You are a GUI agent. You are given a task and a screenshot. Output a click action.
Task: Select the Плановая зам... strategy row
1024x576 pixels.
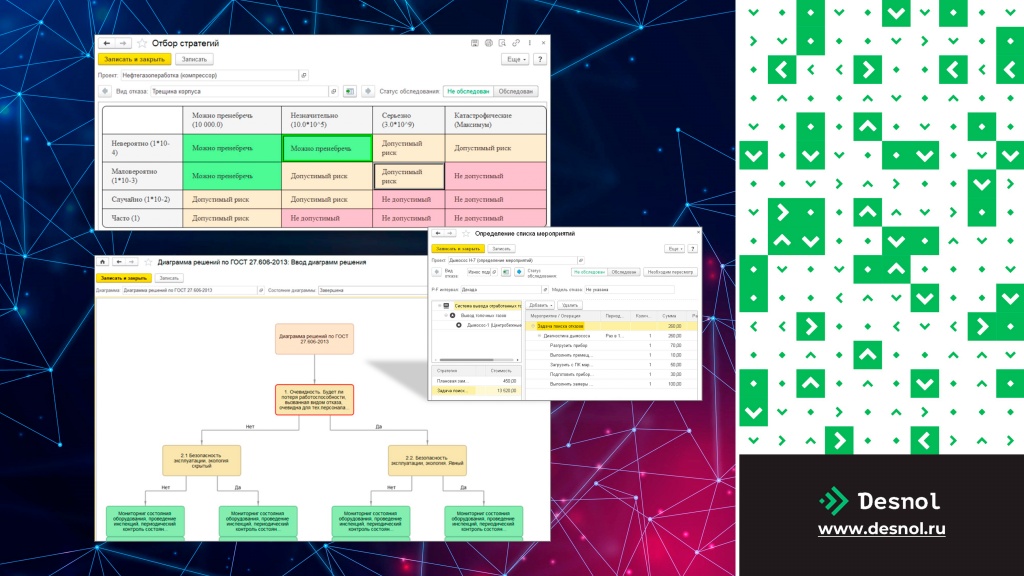[476, 381]
